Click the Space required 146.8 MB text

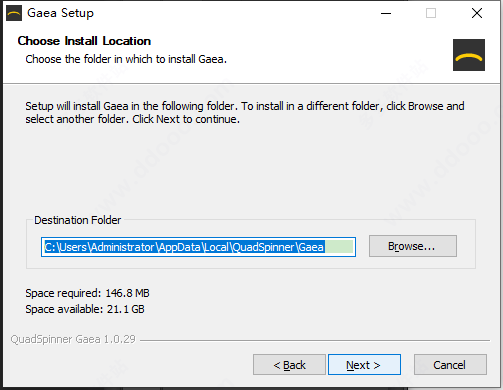(87, 293)
